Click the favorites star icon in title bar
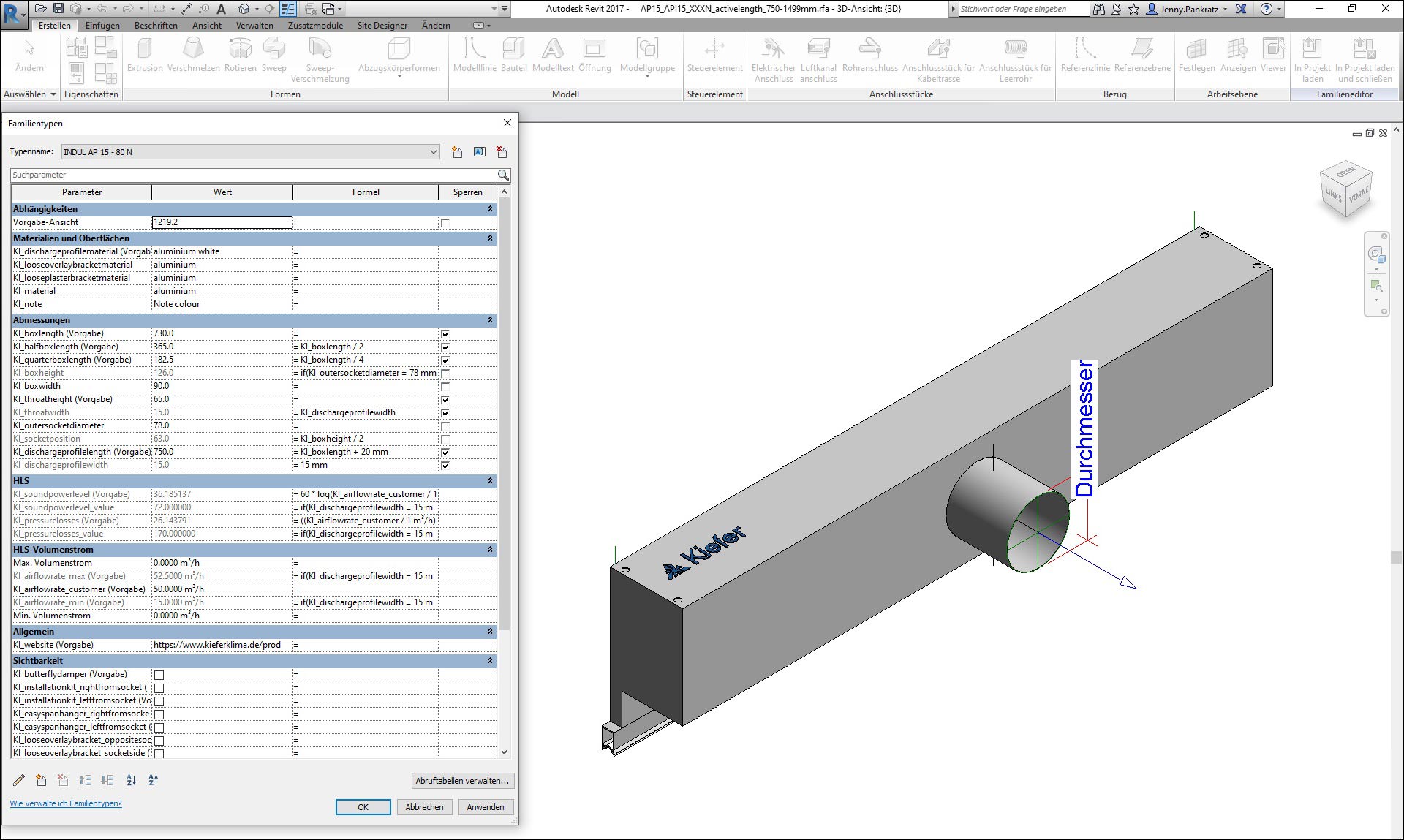 [1133, 9]
